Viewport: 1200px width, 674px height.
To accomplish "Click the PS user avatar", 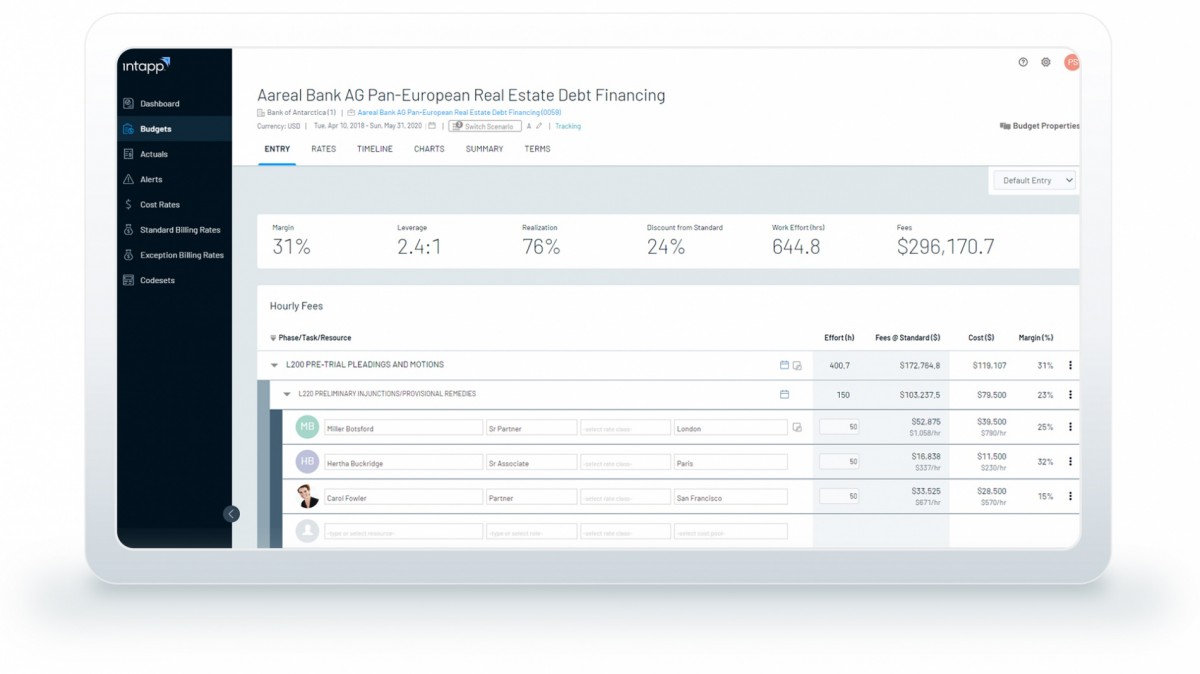I will click(x=1071, y=62).
